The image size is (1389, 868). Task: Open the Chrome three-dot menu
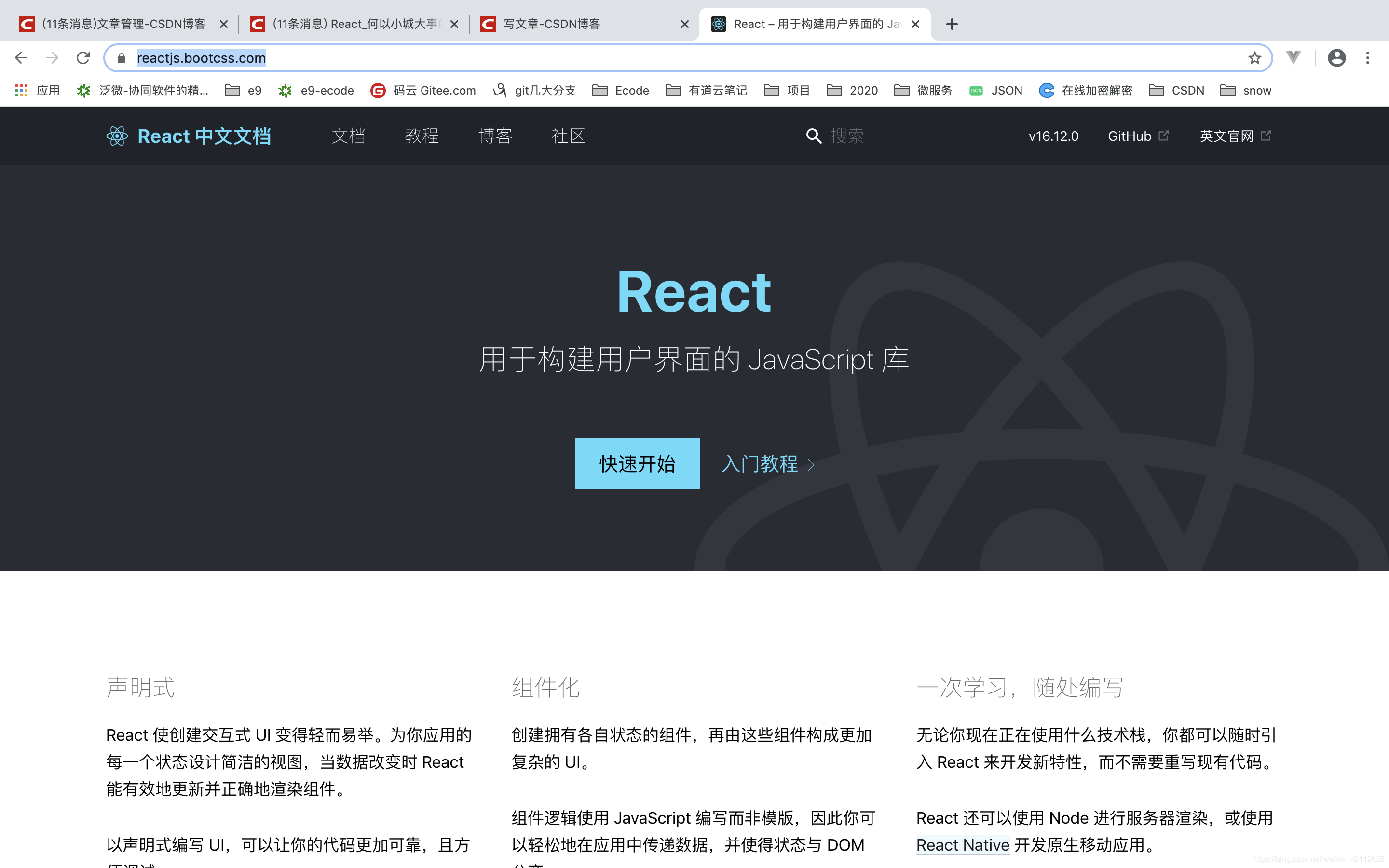point(1368,58)
